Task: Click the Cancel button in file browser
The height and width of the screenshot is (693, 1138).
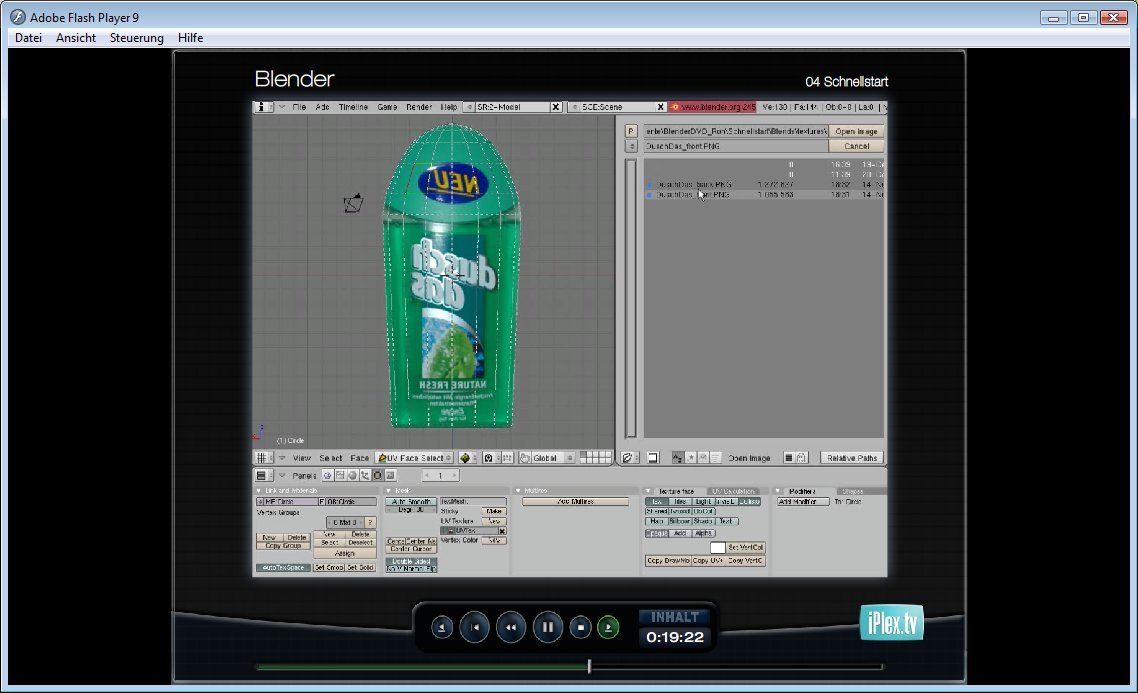Action: [856, 146]
